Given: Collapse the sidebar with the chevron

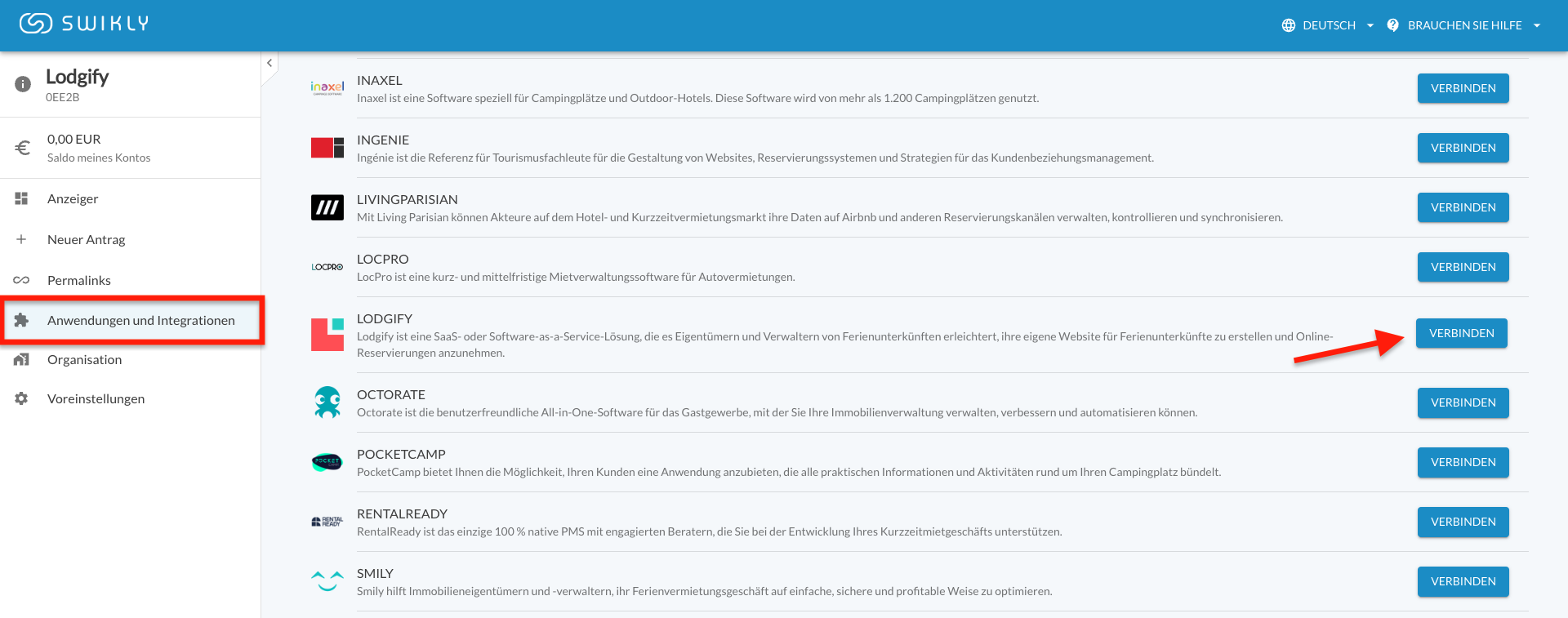Looking at the screenshot, I should (x=269, y=63).
